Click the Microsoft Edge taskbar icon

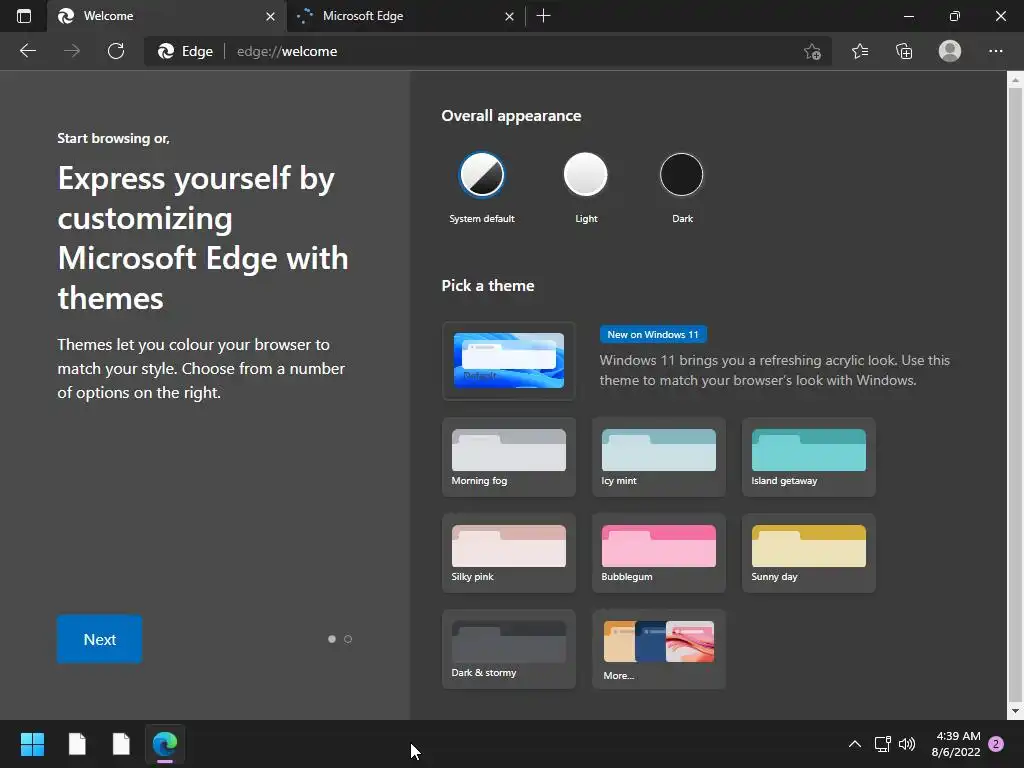[165, 744]
